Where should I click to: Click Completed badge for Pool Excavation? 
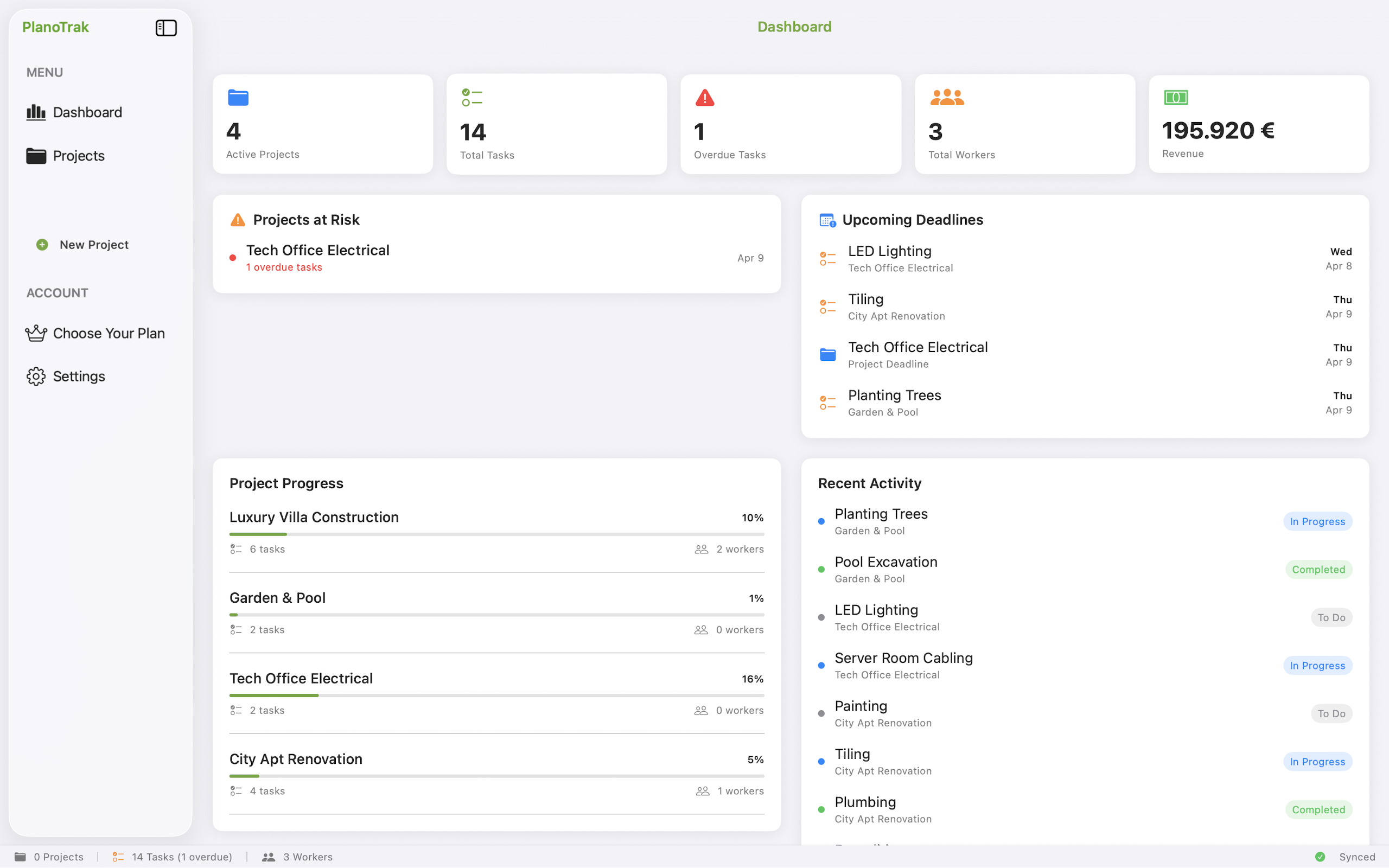point(1318,570)
